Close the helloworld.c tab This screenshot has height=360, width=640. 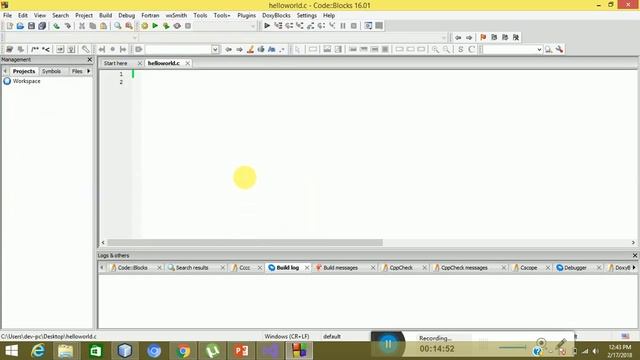[x=187, y=63]
